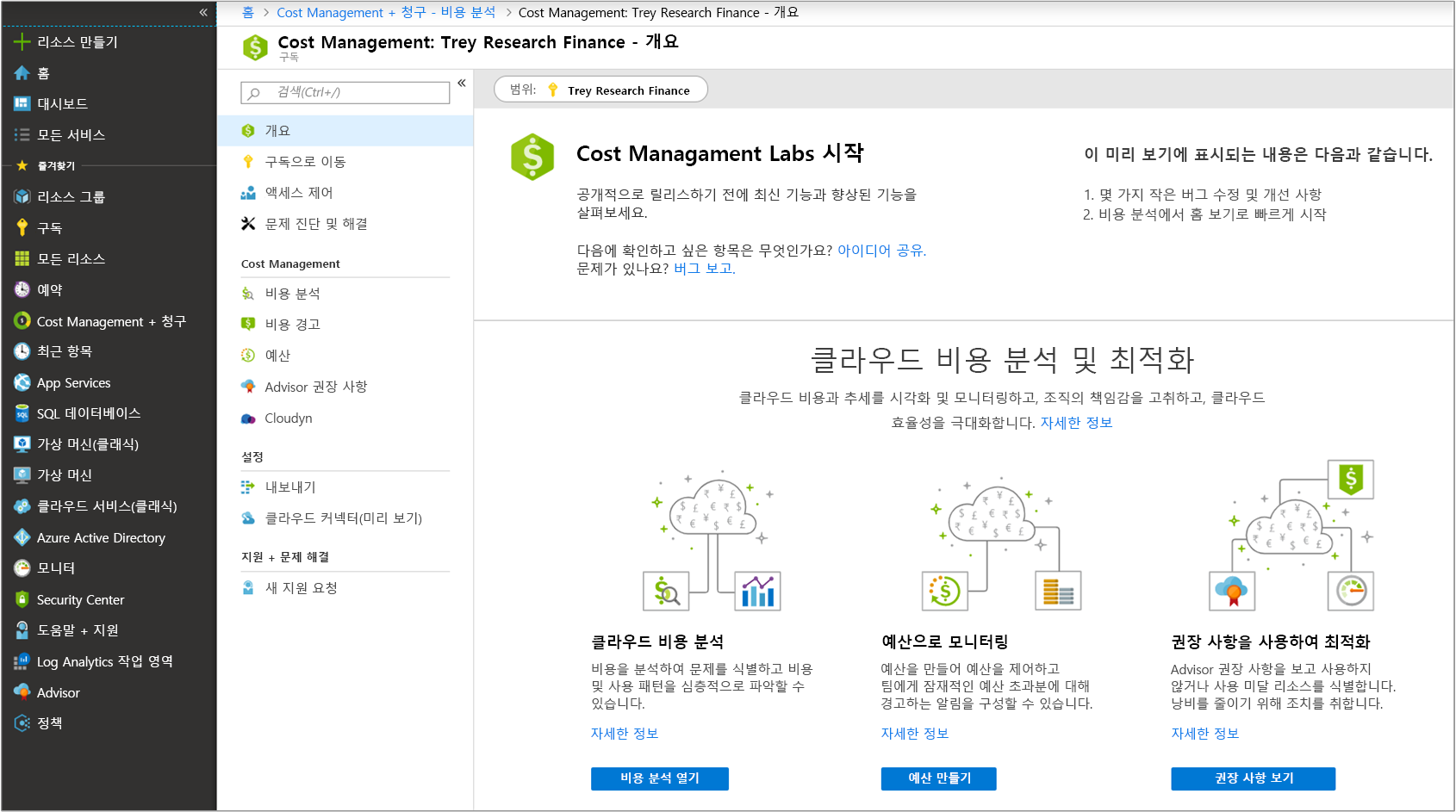This screenshot has width=1456, height=812.
Task: Click the 가상 머신(클래식) icon
Action: (x=22, y=444)
